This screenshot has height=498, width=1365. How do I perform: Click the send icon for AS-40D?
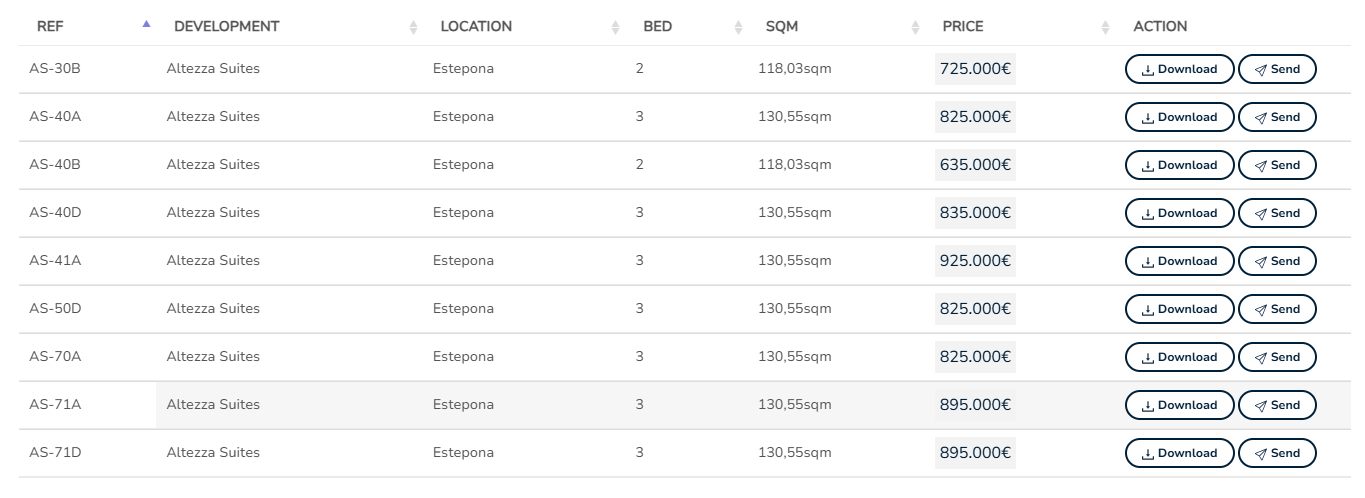click(x=1261, y=214)
